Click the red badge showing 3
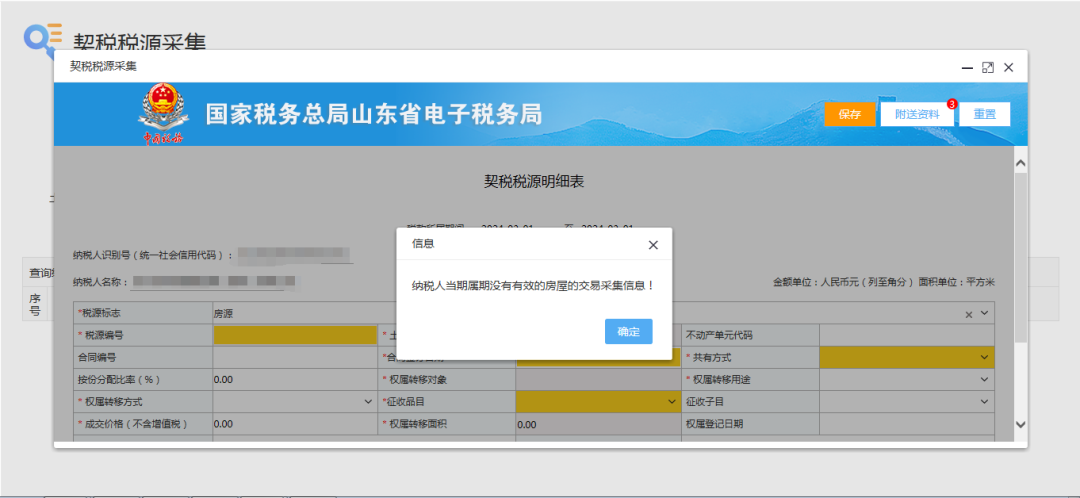The width and height of the screenshot is (1080, 498). point(952,104)
